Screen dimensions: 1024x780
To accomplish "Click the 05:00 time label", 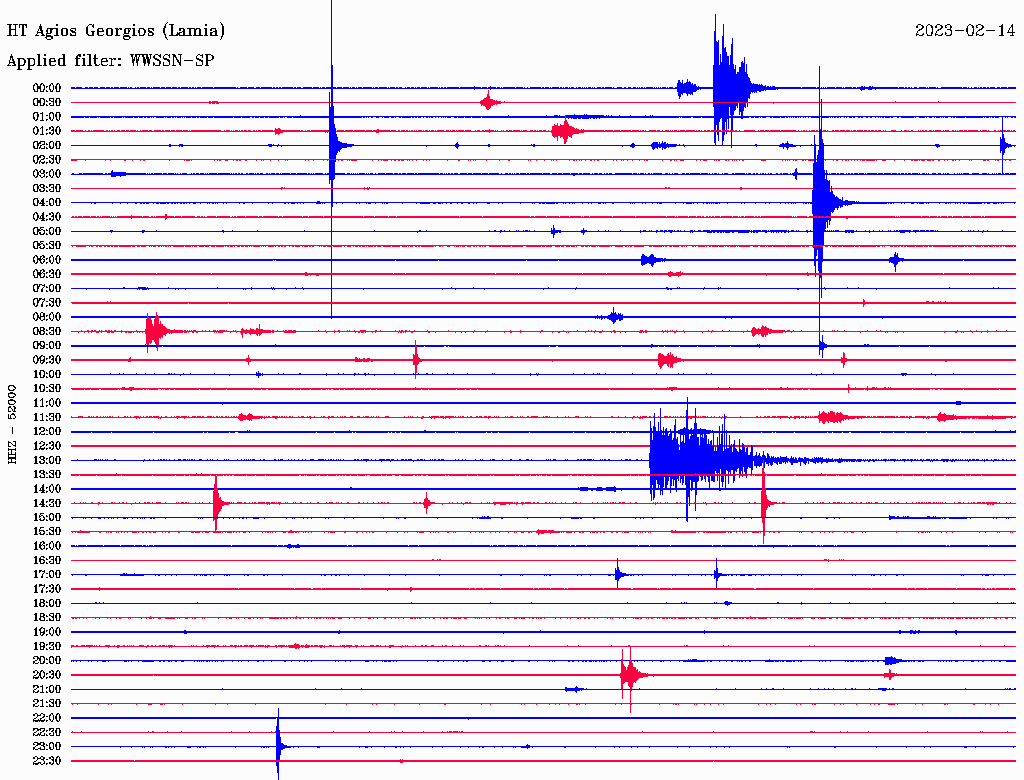I will tap(47, 231).
